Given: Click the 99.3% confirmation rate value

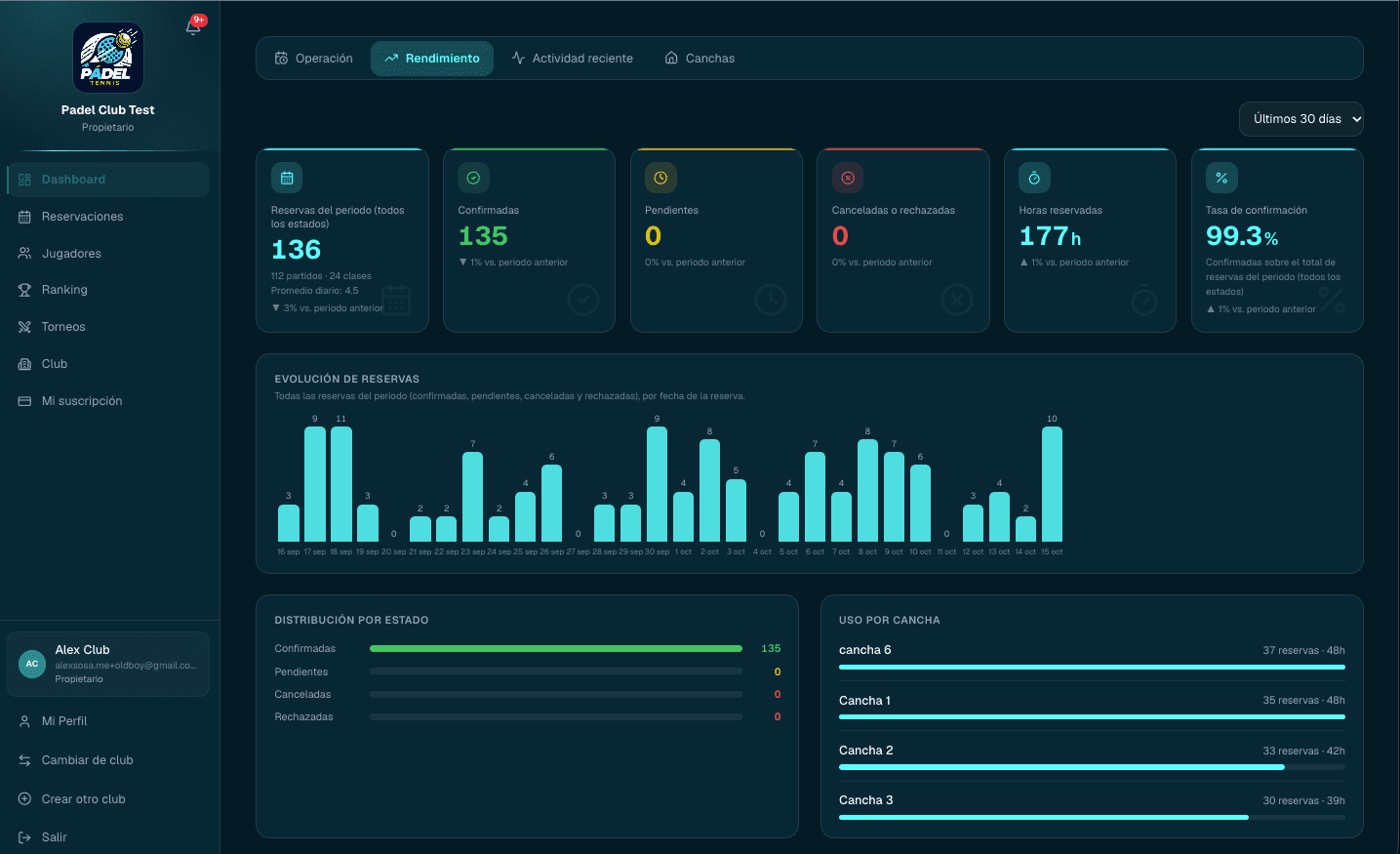Looking at the screenshot, I should [x=1242, y=236].
